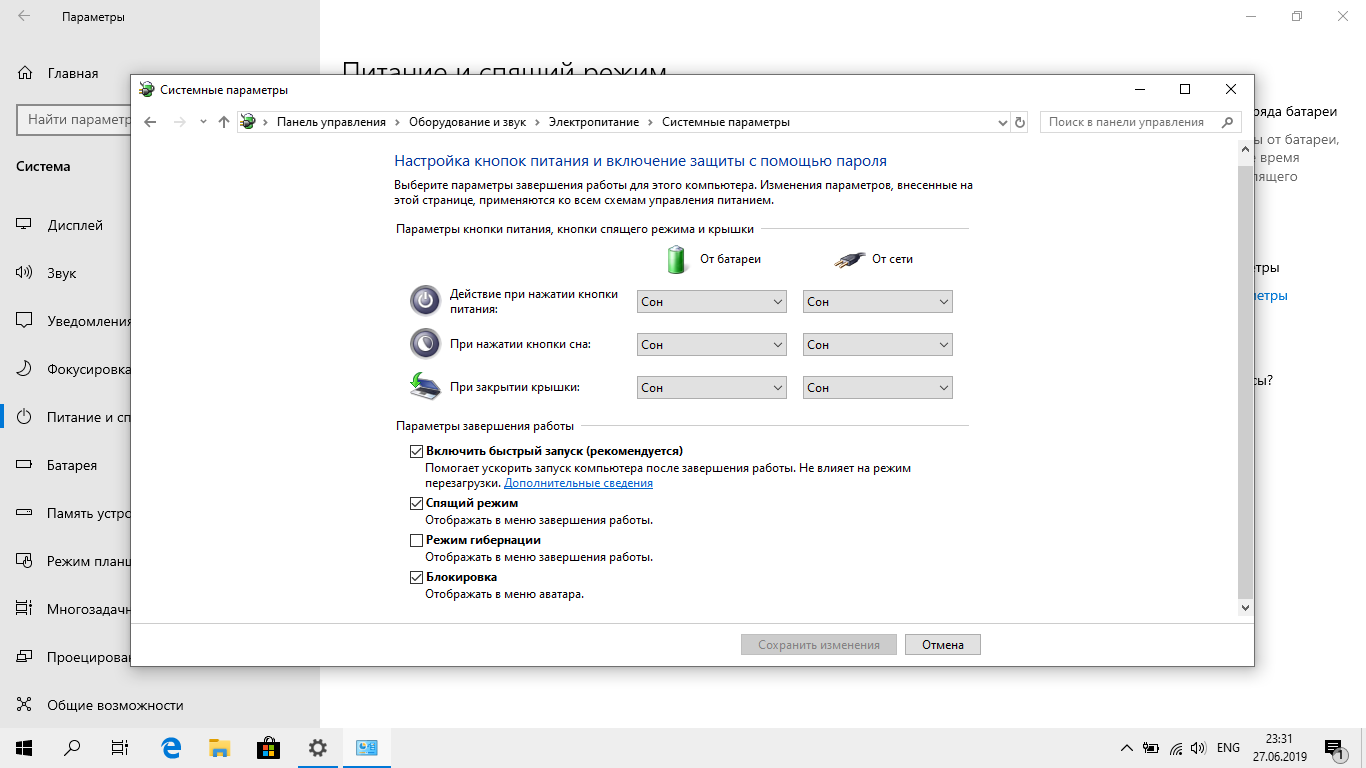
Task: Click the refresh icon next to address bar
Action: click(x=1020, y=122)
